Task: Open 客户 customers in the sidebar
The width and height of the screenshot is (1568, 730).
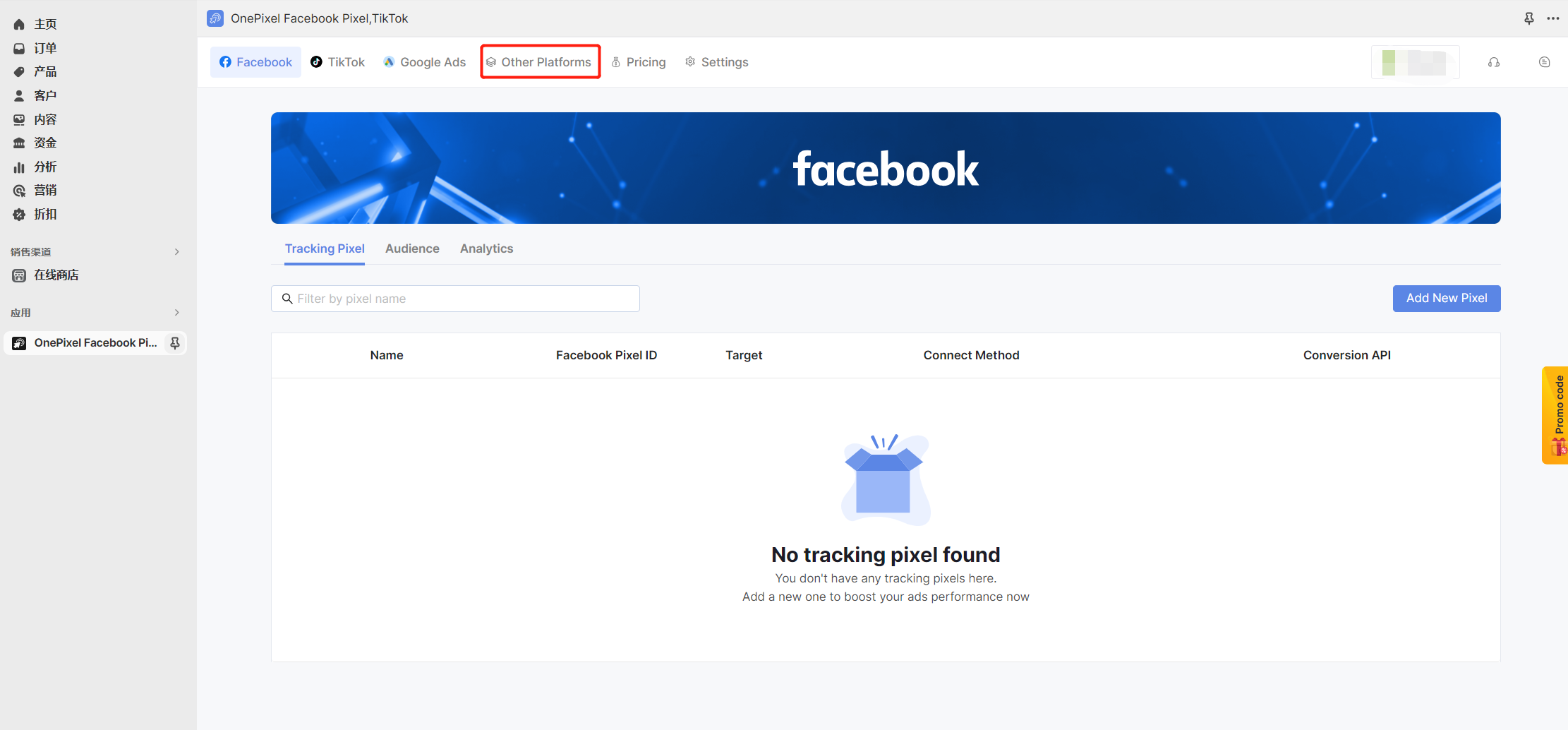Action: click(45, 95)
